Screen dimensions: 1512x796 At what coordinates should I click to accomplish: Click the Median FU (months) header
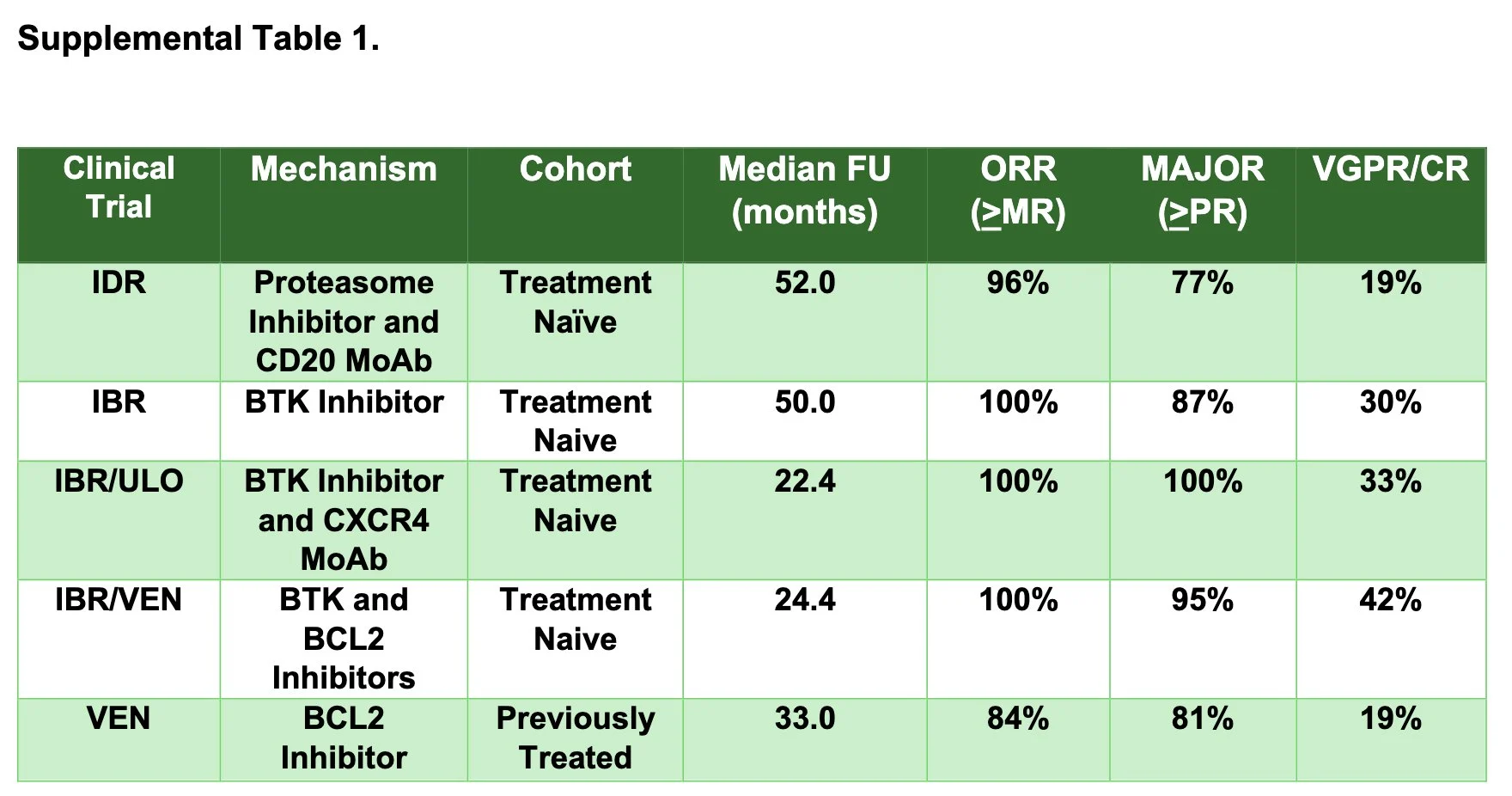[805, 190]
